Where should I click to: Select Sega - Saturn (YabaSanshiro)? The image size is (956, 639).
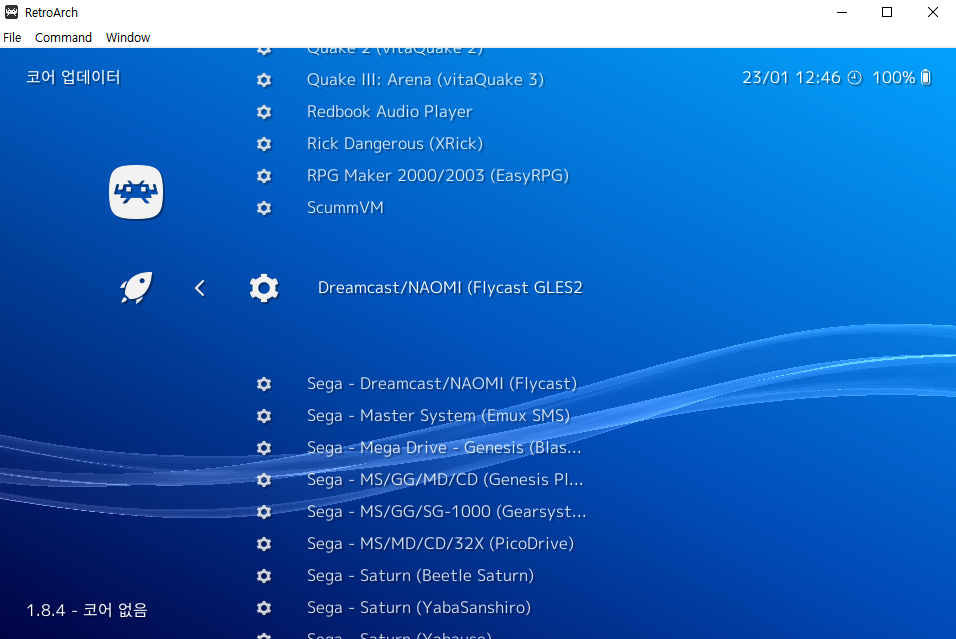tap(419, 608)
